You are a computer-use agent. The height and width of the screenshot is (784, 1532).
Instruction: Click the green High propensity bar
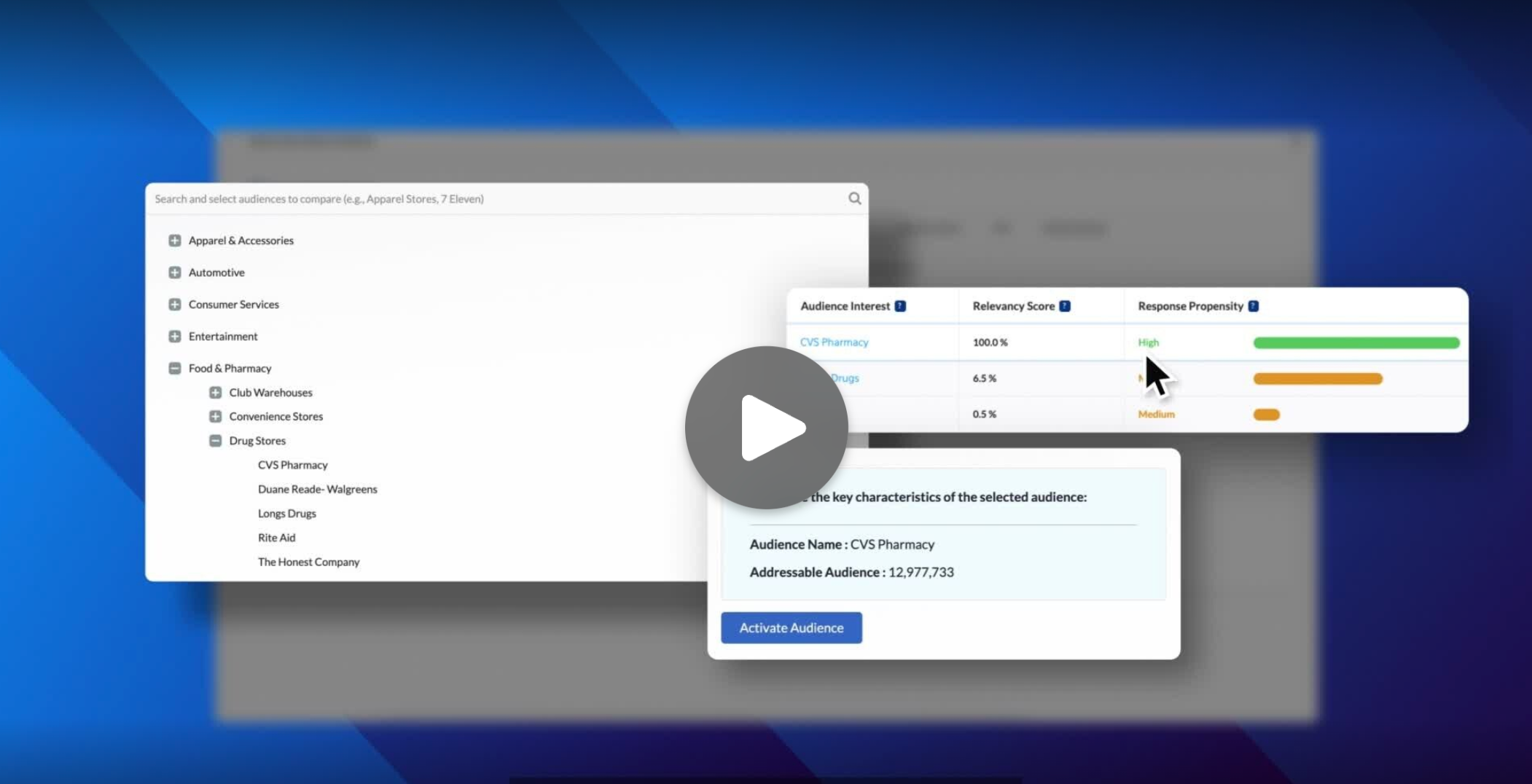[x=1356, y=342]
